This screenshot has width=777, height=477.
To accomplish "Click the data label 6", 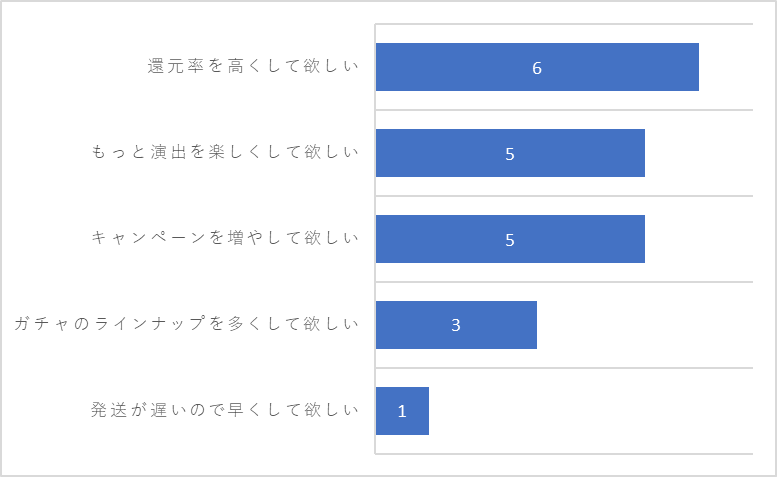I will [537, 68].
